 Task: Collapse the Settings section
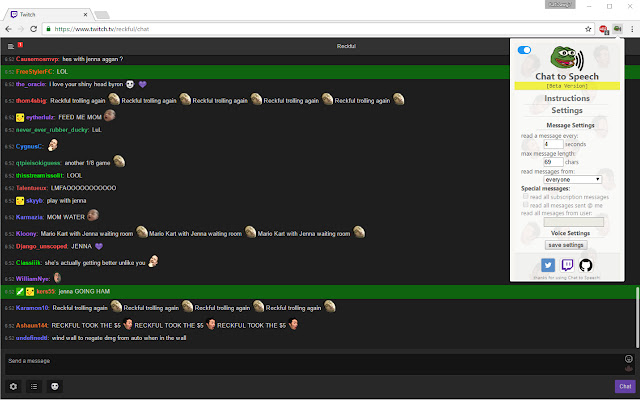(567, 111)
